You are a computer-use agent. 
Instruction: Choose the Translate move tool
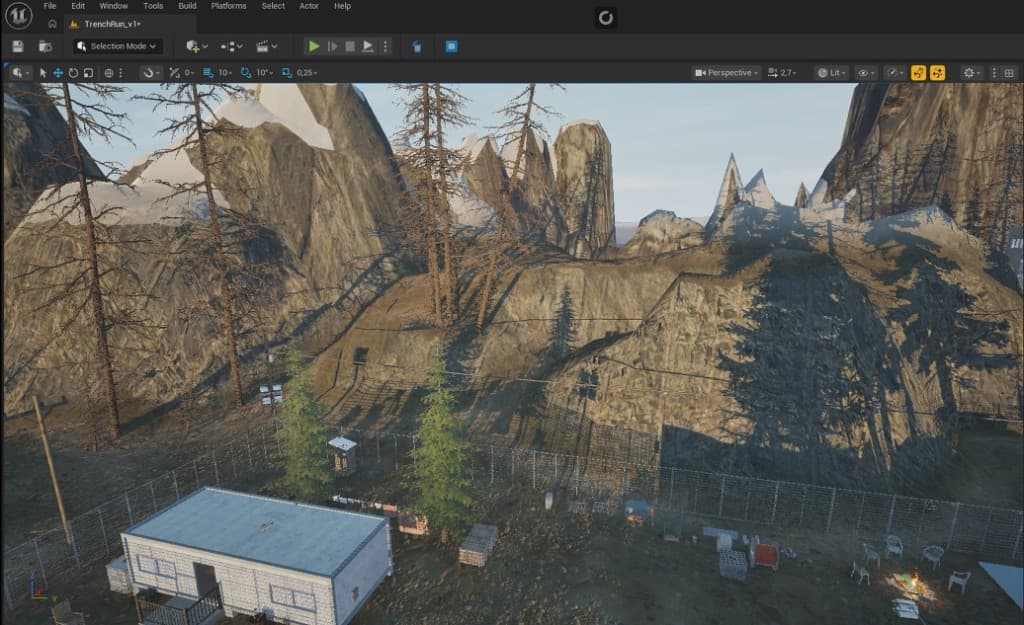coord(58,72)
